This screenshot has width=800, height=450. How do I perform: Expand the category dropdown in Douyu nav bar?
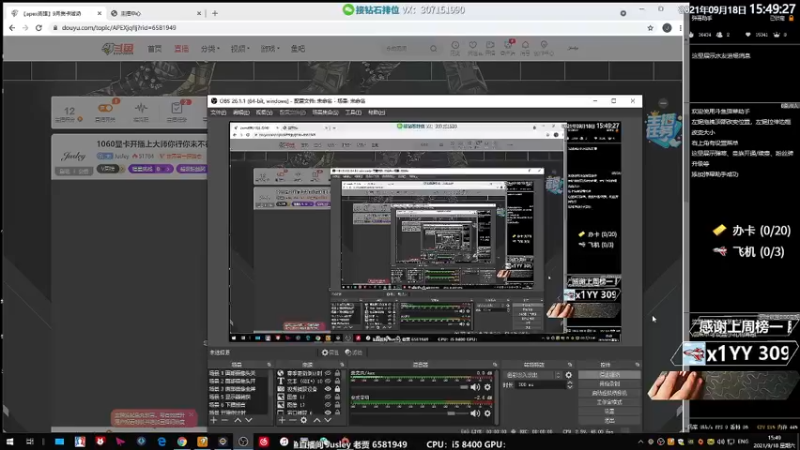click(x=210, y=48)
